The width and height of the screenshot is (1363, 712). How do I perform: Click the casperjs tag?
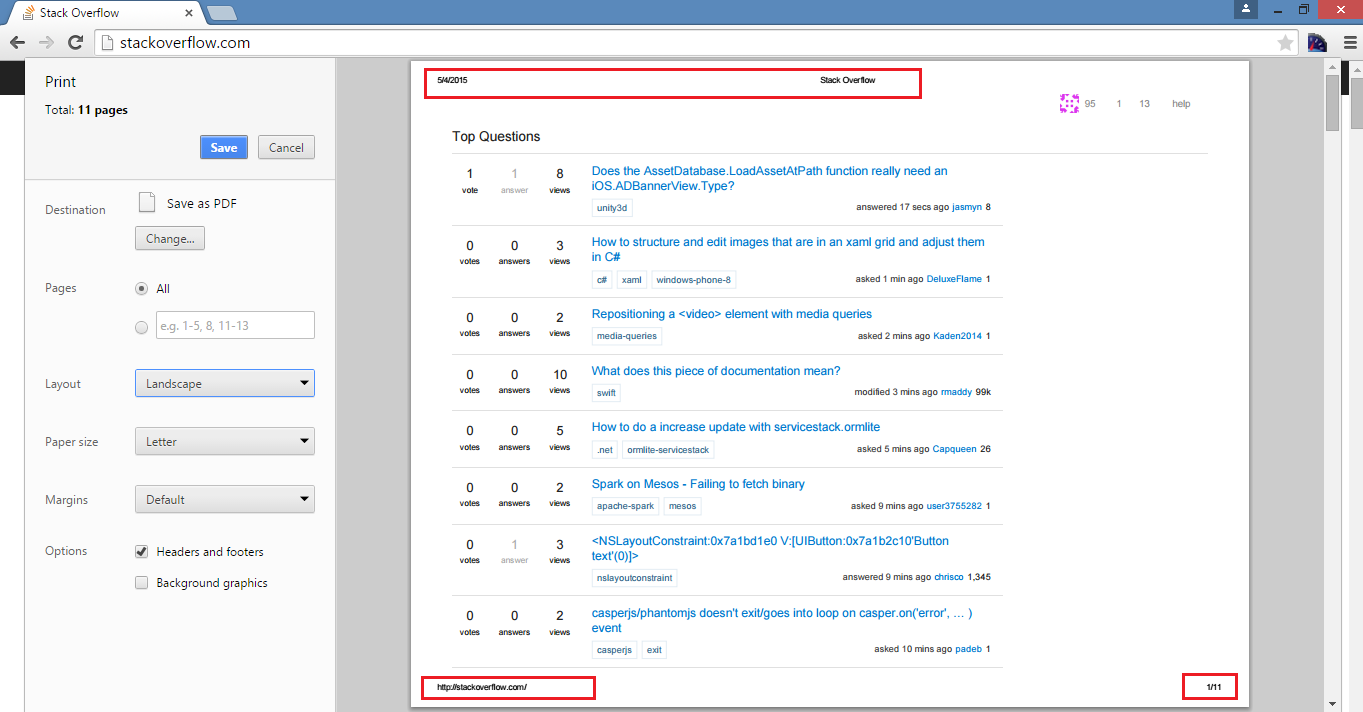[614, 650]
